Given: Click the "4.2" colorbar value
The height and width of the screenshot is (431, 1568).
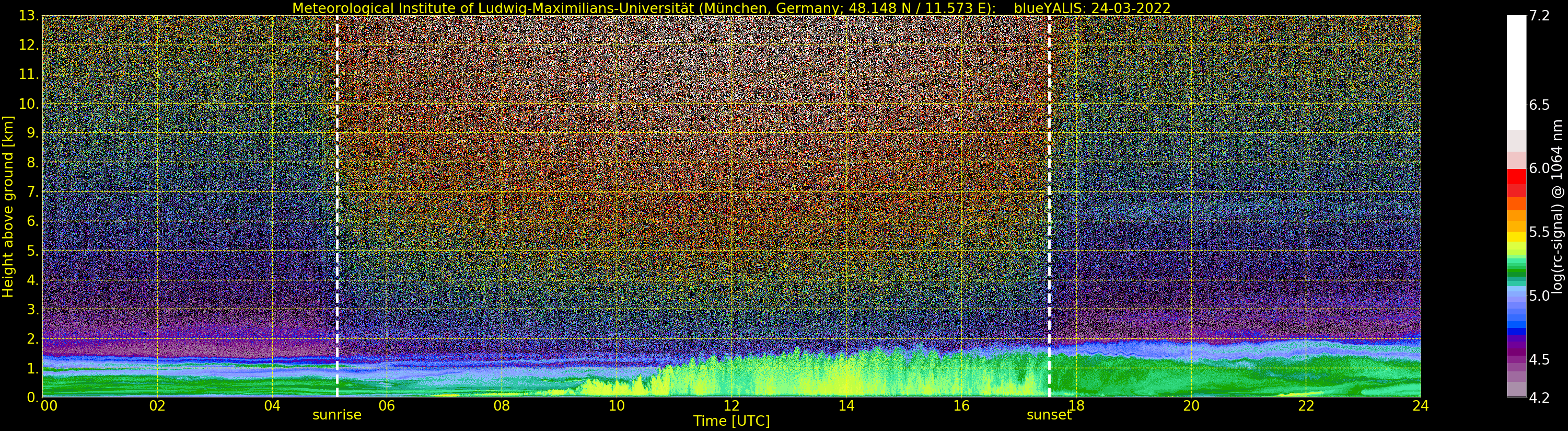Looking at the screenshot, I should [1539, 398].
